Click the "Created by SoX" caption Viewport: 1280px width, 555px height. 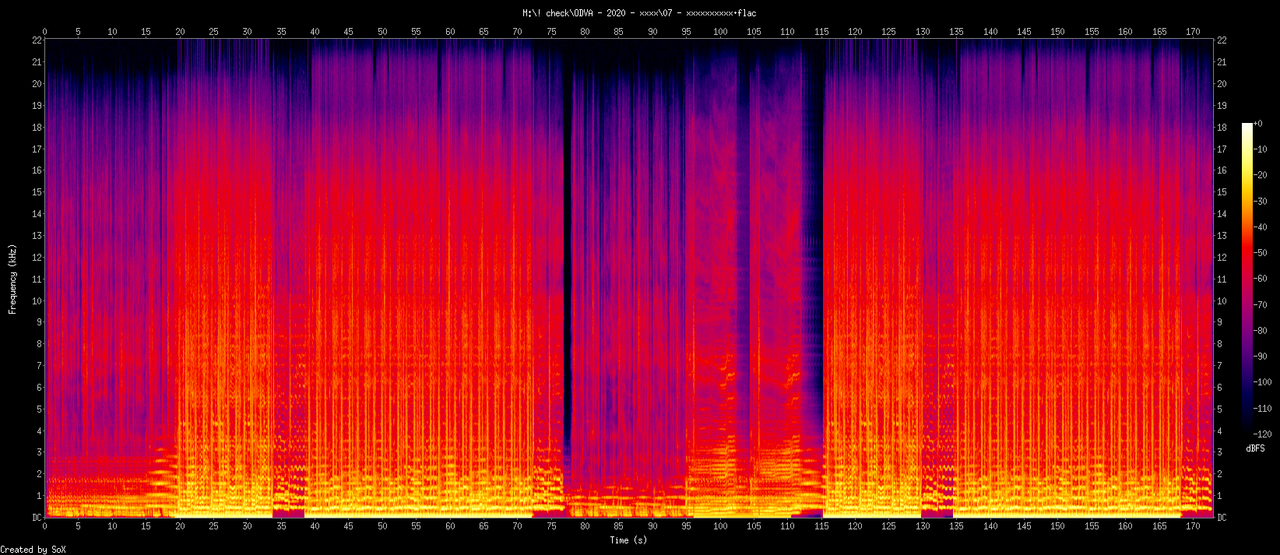[x=34, y=549]
